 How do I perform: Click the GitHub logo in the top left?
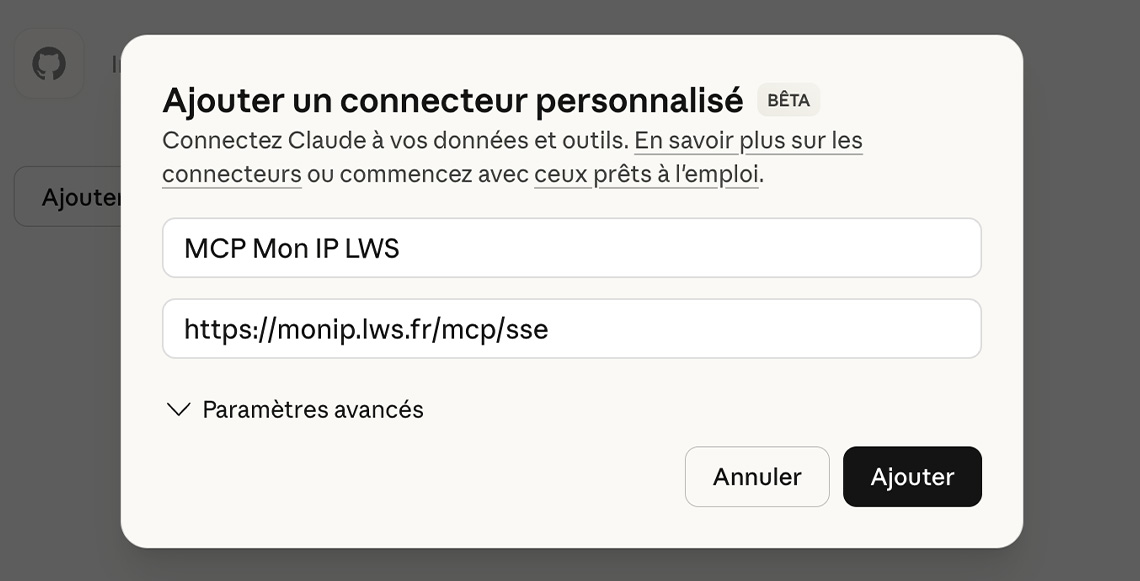[x=49, y=63]
